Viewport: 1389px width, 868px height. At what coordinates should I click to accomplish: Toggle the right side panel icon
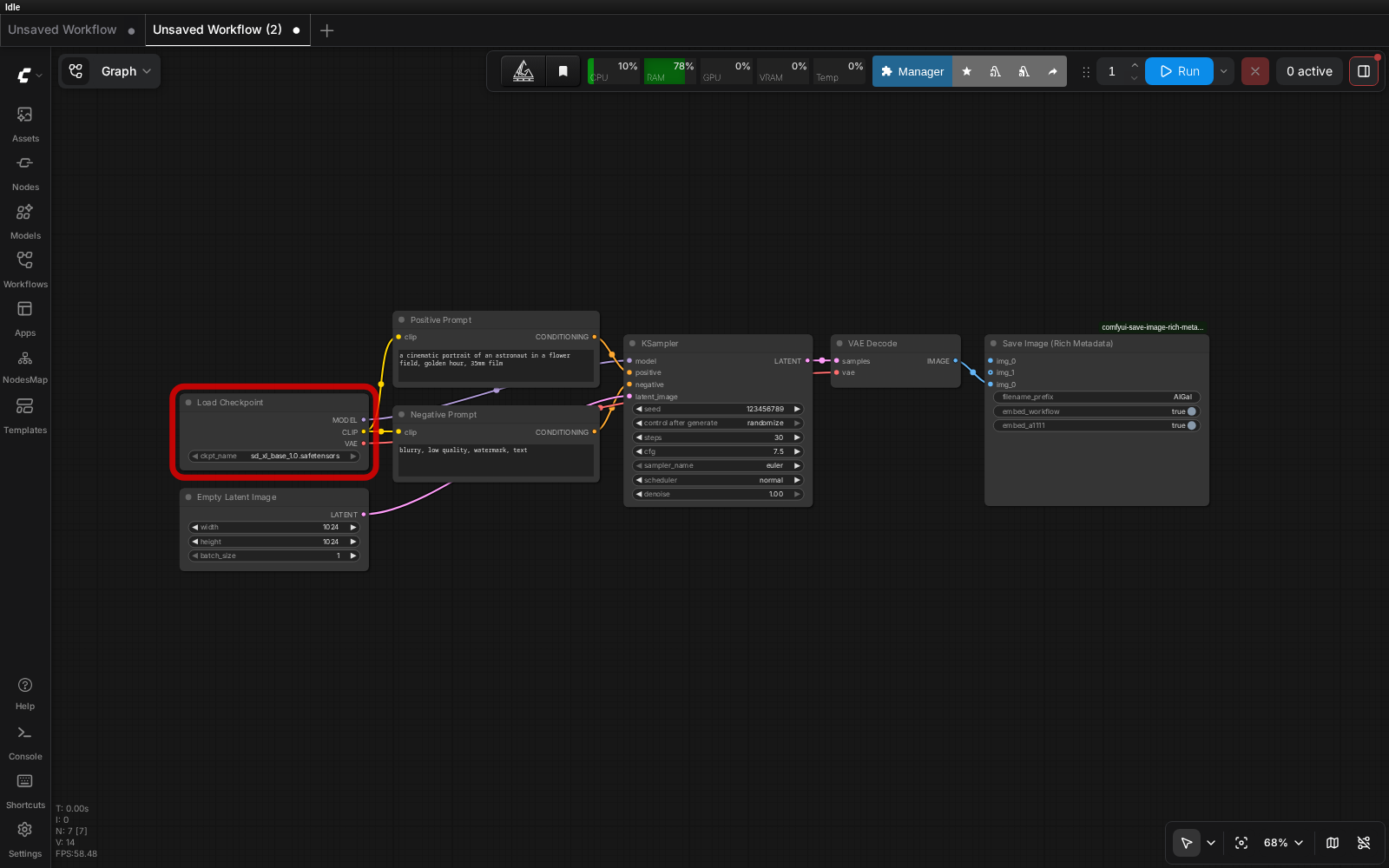[1364, 71]
